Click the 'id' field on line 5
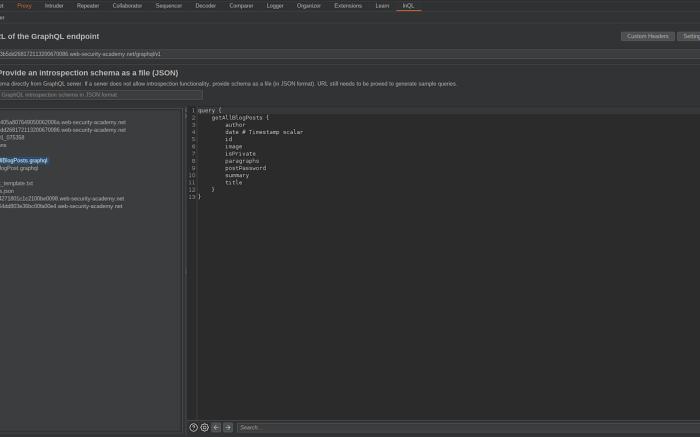Screen dimensions: 700x437 pos(229,139)
